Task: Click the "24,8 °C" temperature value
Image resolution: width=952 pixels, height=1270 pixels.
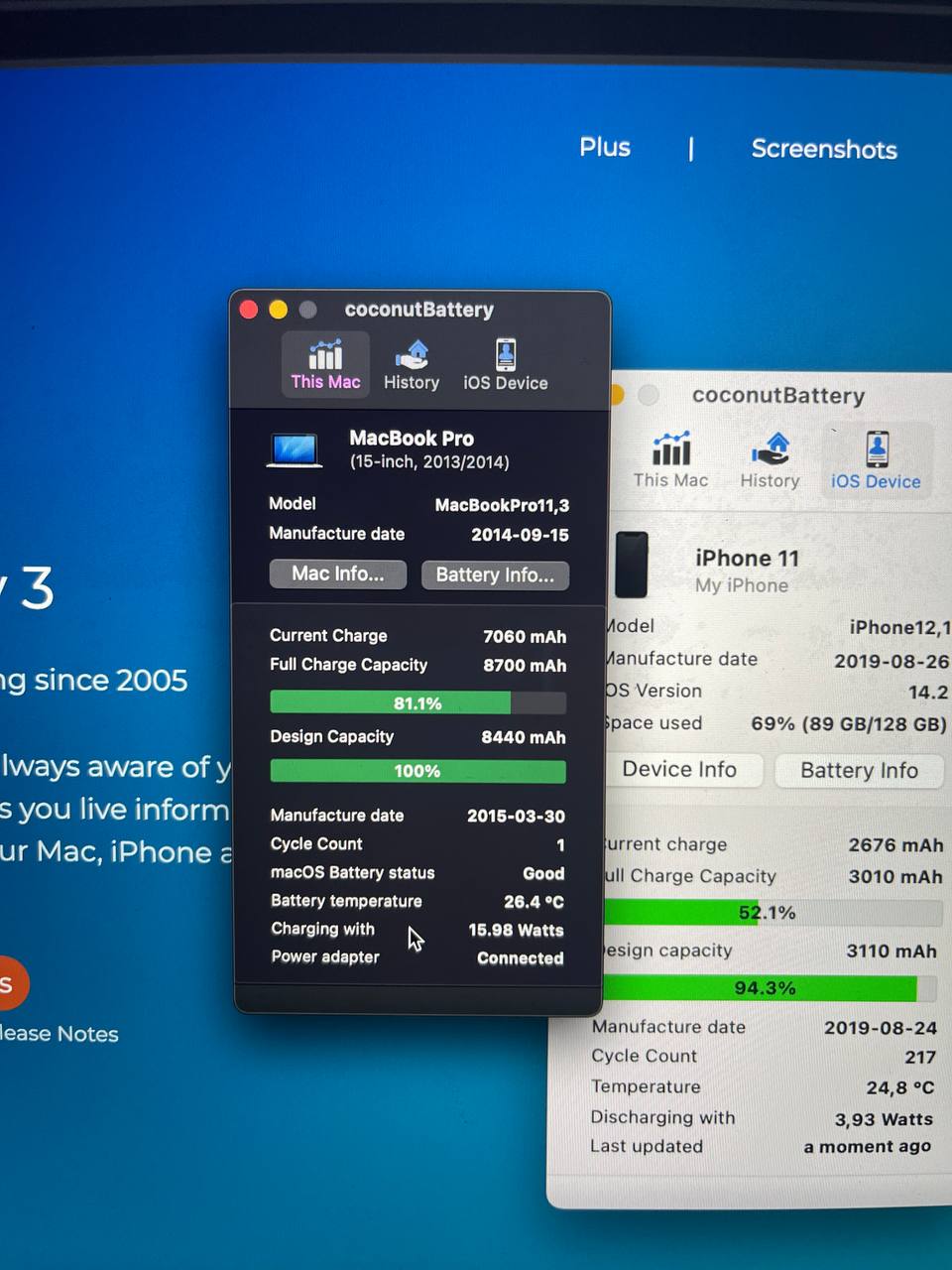Action: tap(900, 1088)
